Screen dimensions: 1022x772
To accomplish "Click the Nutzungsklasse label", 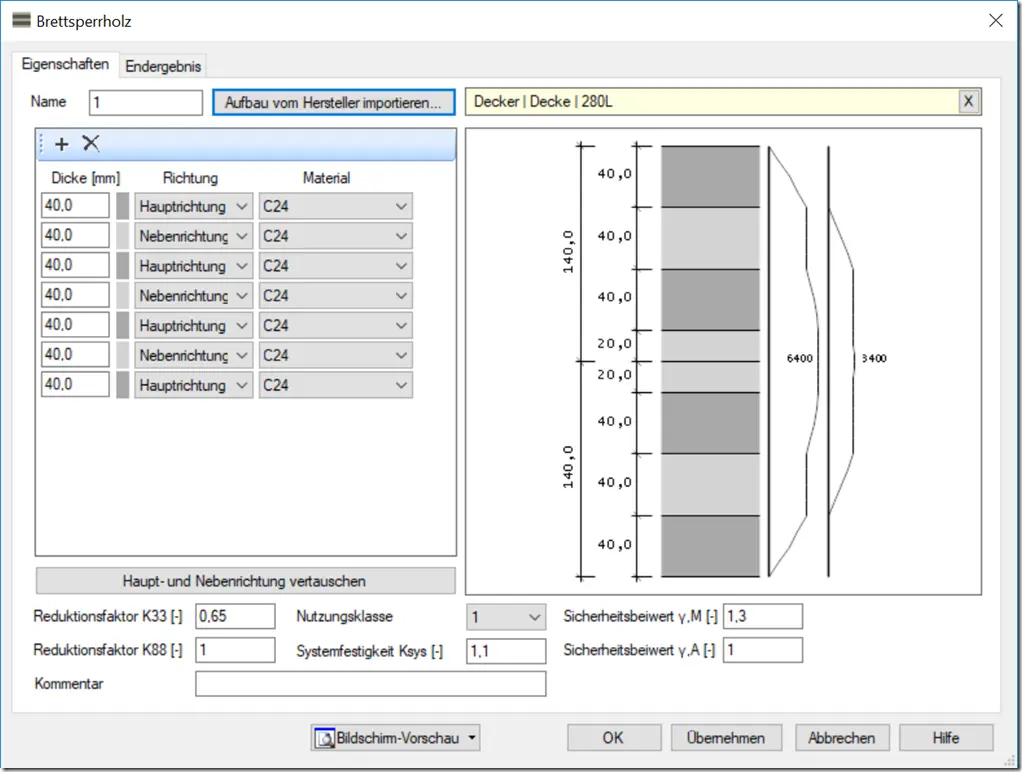I will (344, 617).
